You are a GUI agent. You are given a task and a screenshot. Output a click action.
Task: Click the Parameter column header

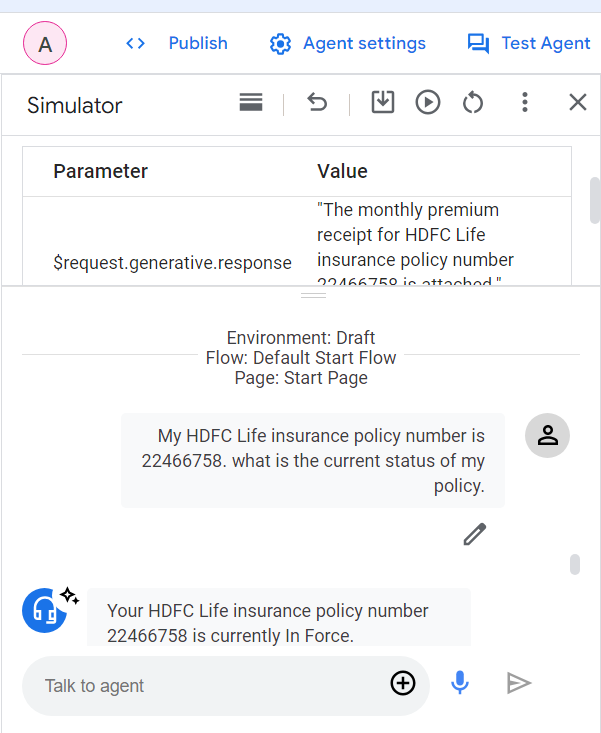click(100, 171)
